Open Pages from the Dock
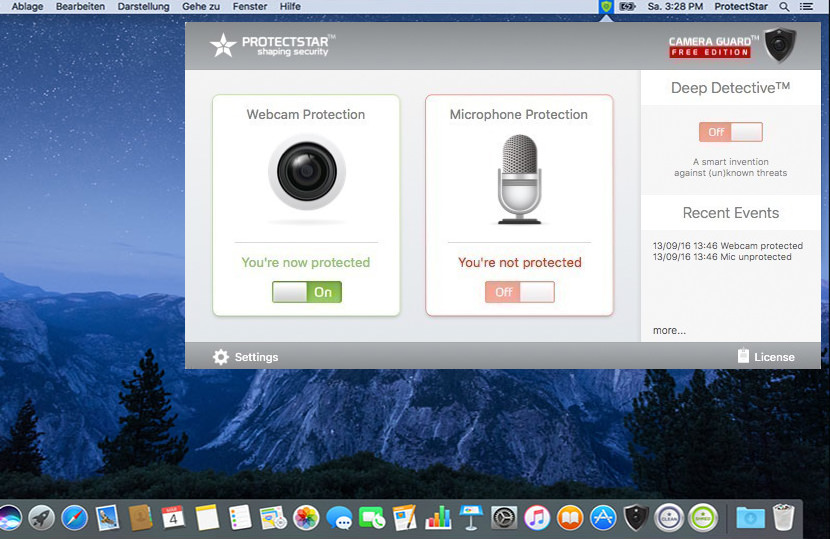 tap(405, 518)
